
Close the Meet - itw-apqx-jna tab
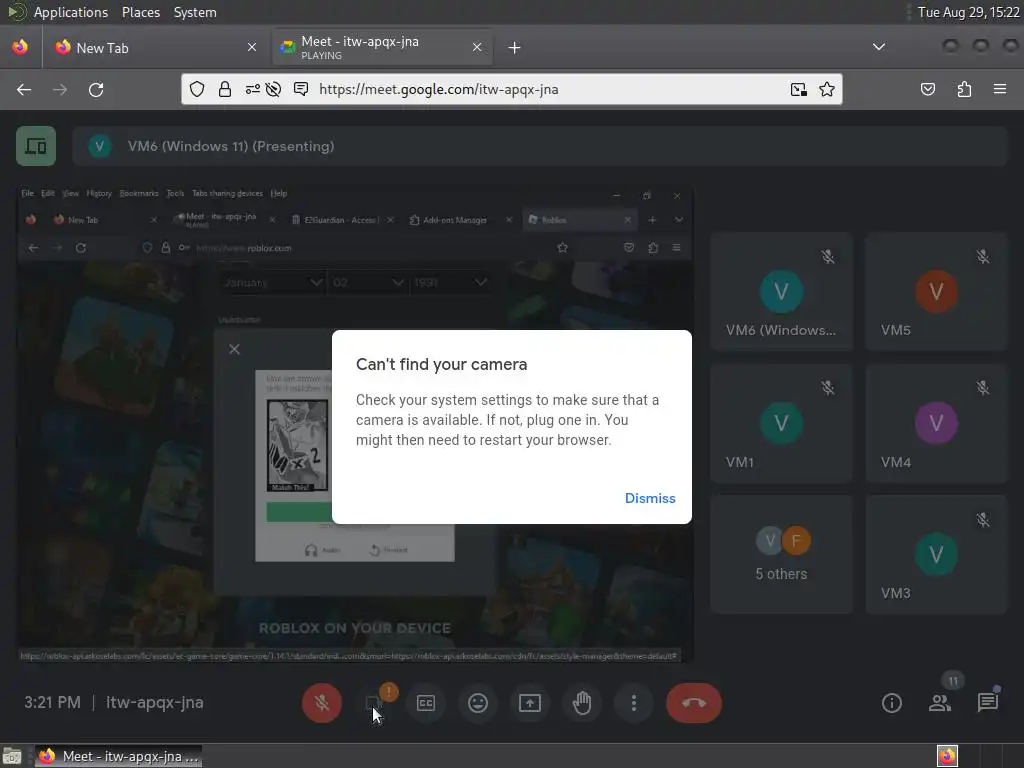pyautogui.click(x=477, y=48)
